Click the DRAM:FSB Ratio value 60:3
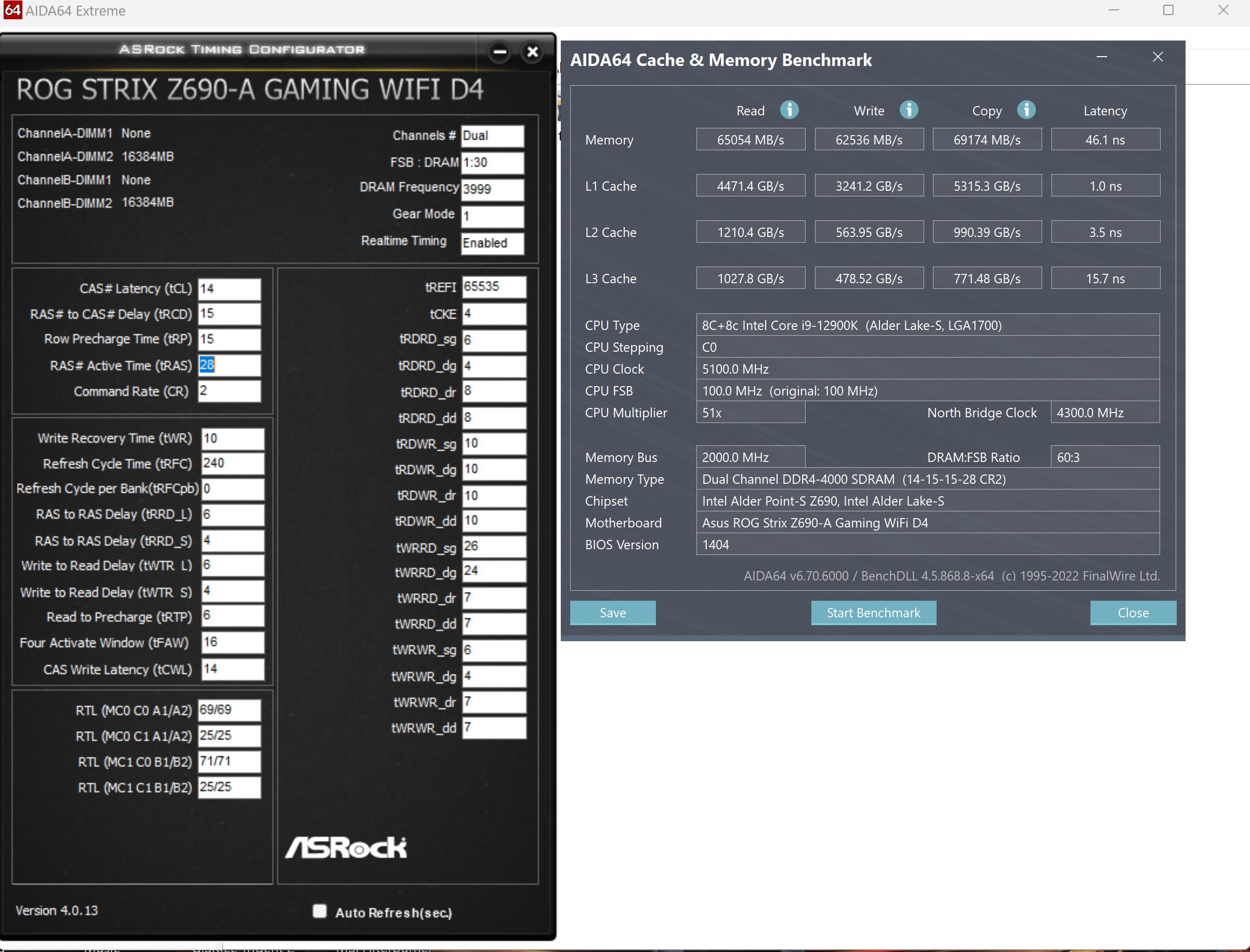This screenshot has height=952, width=1250. click(x=1105, y=457)
